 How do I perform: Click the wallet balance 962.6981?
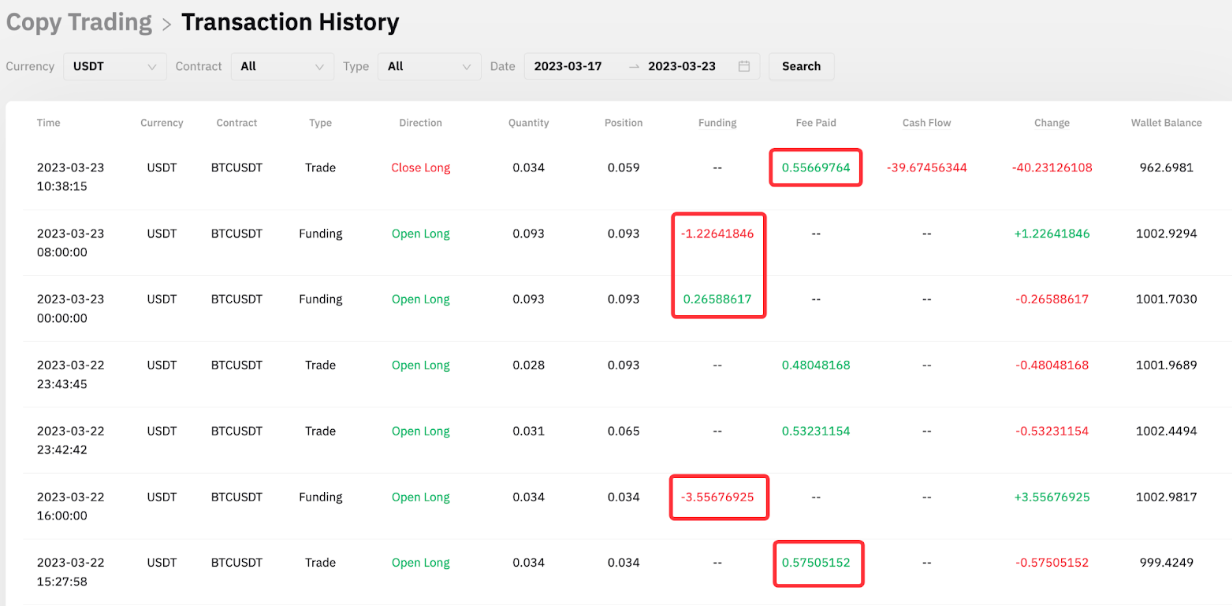click(1166, 168)
